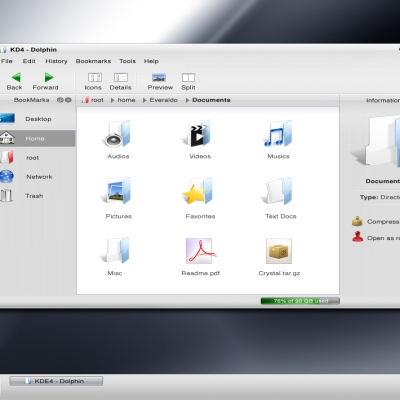Open the History menu
Image resolution: width=400 pixels, height=400 pixels.
[56, 61]
